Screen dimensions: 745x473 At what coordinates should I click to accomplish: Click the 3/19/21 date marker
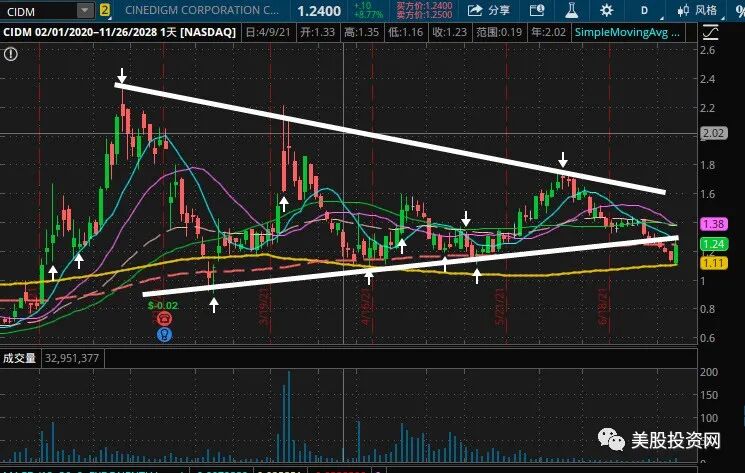click(263, 306)
